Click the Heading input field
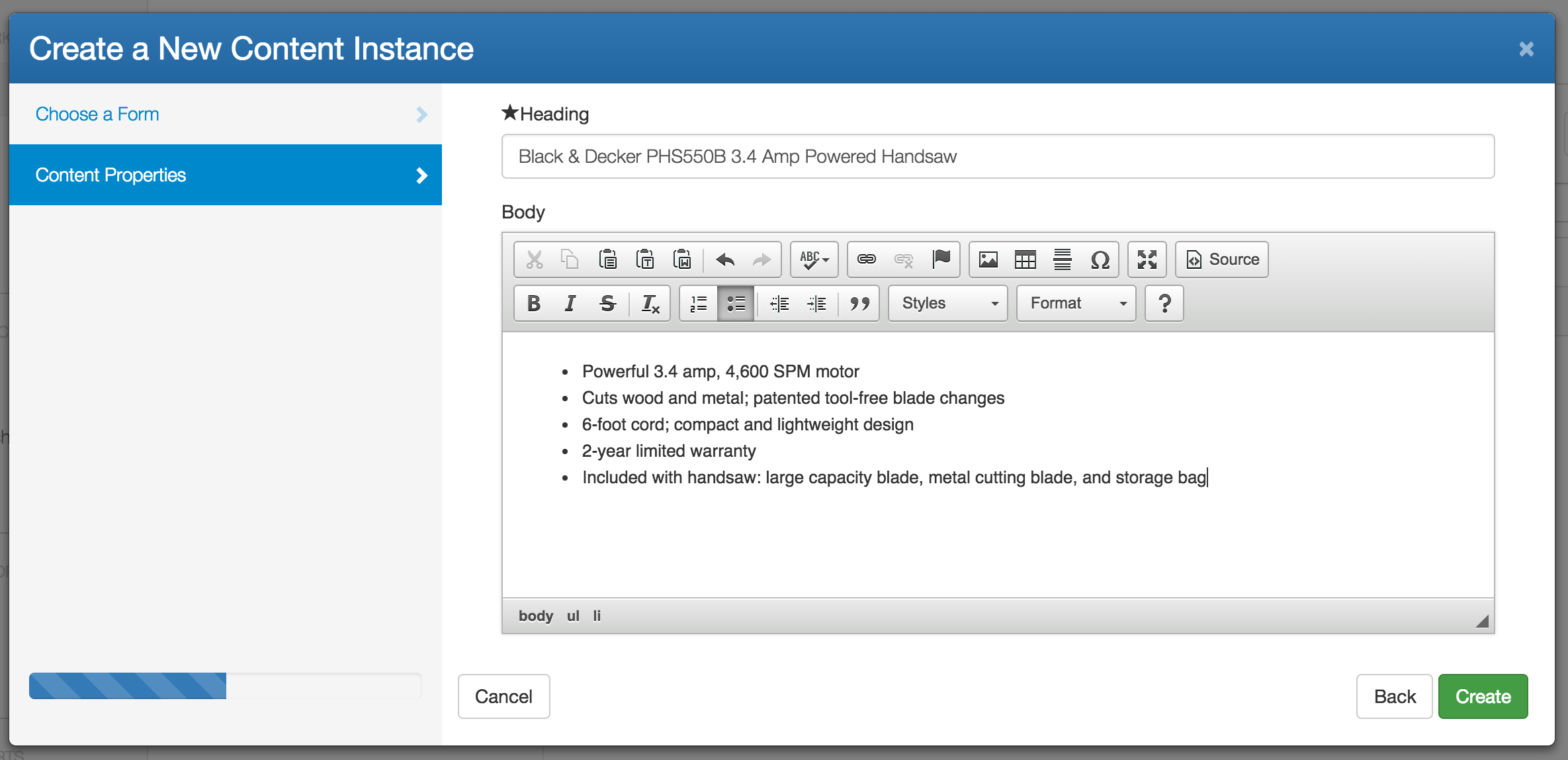1568x760 pixels. pyautogui.click(x=999, y=156)
